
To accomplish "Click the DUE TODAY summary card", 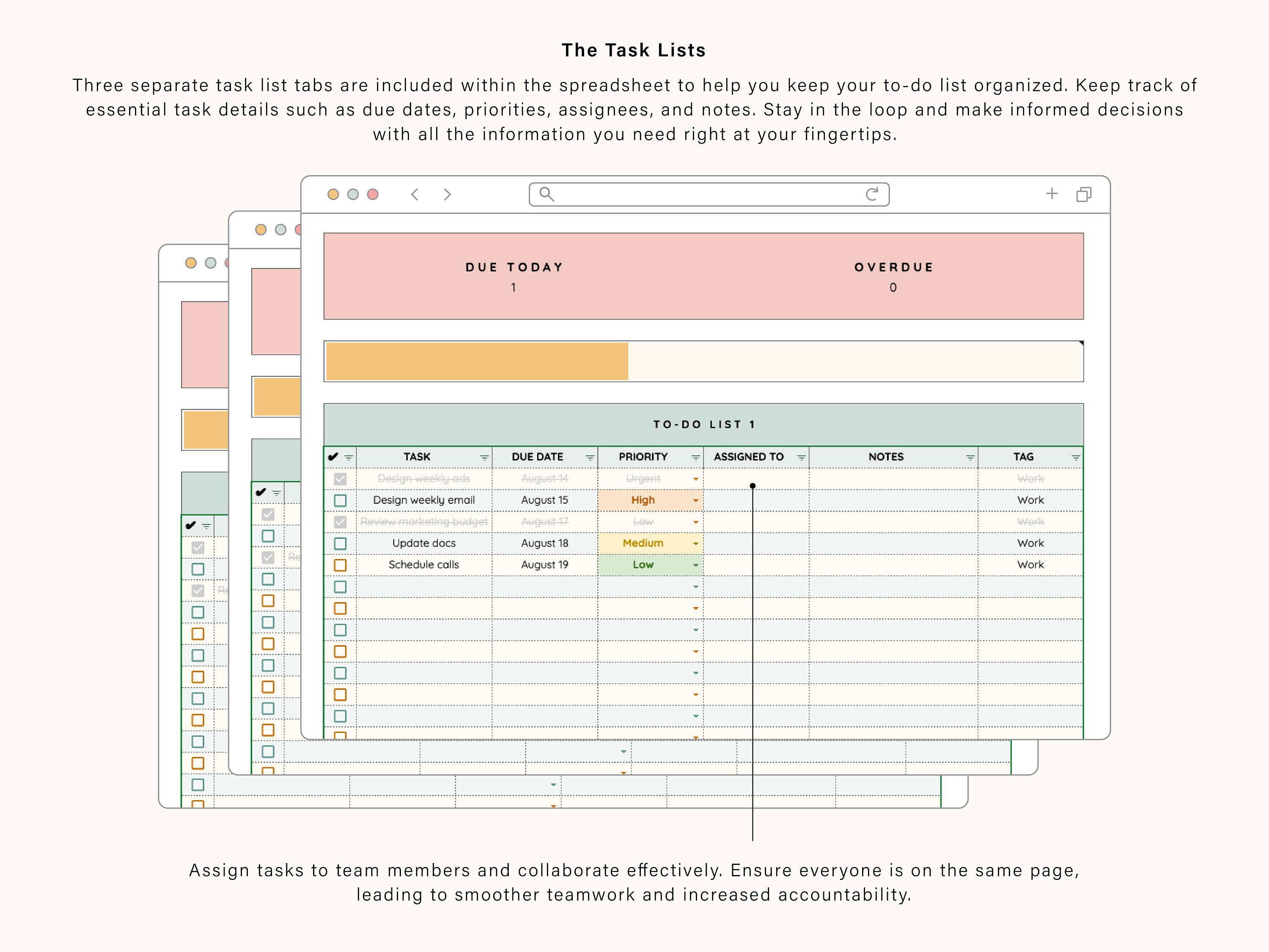I will coord(514,277).
